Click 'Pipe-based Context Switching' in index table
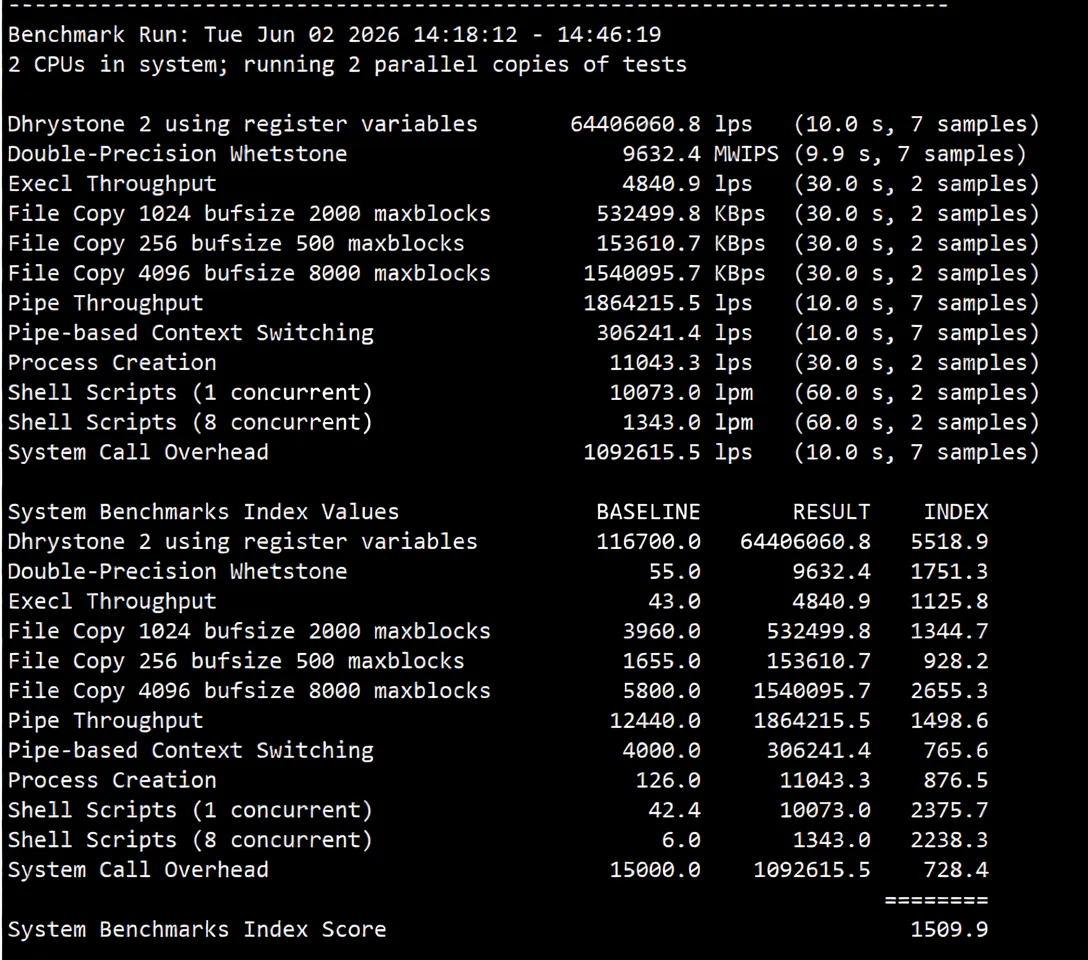1088x960 pixels. coord(191,751)
